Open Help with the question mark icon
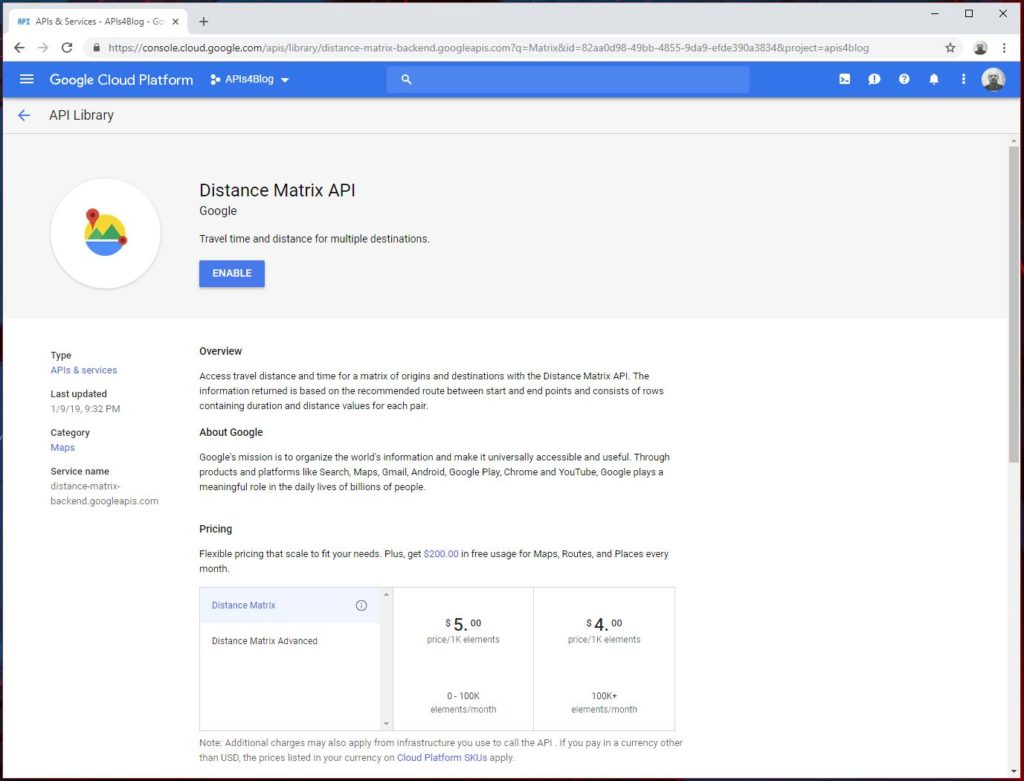 [x=904, y=79]
